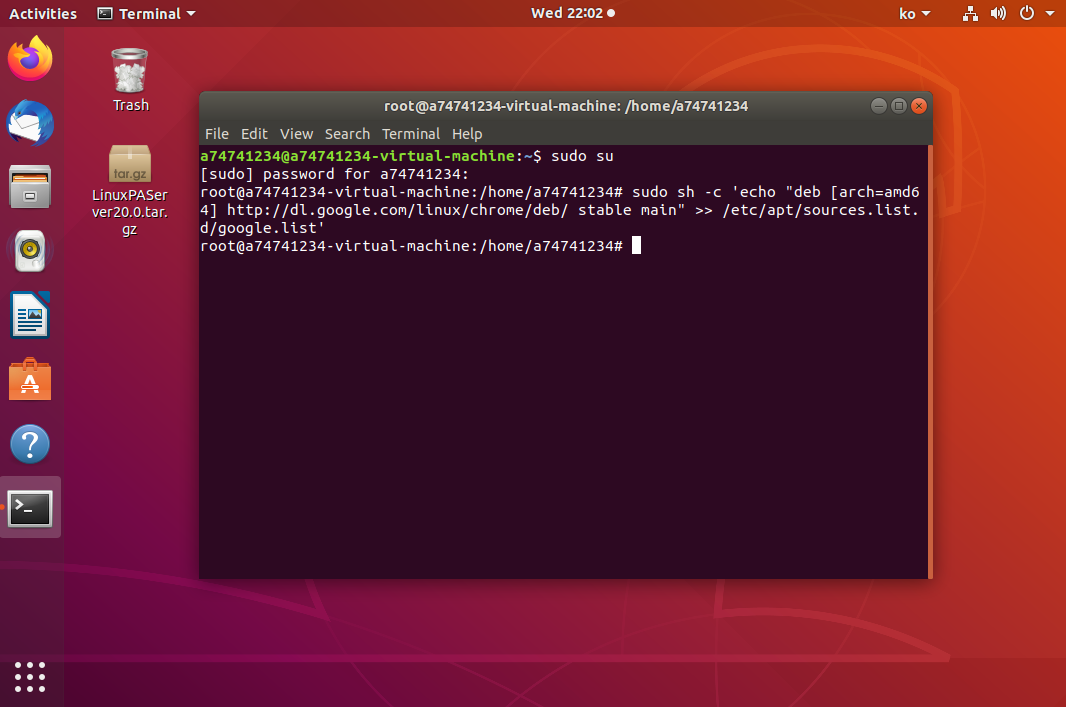The image size is (1066, 707).
Task: Click the terminal title bar text
Action: coord(566,106)
